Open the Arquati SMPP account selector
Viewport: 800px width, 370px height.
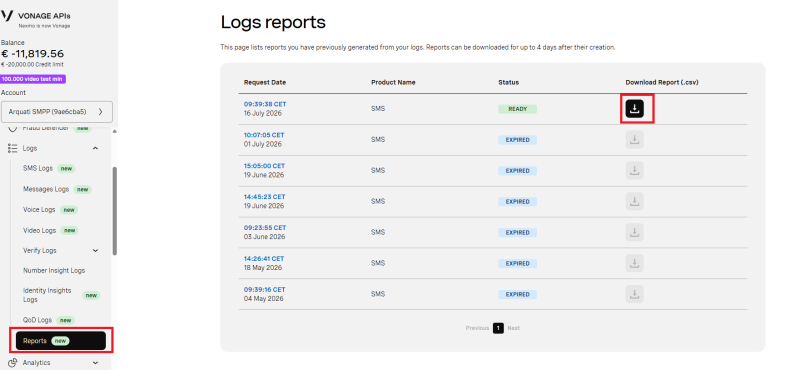pyautogui.click(x=57, y=112)
